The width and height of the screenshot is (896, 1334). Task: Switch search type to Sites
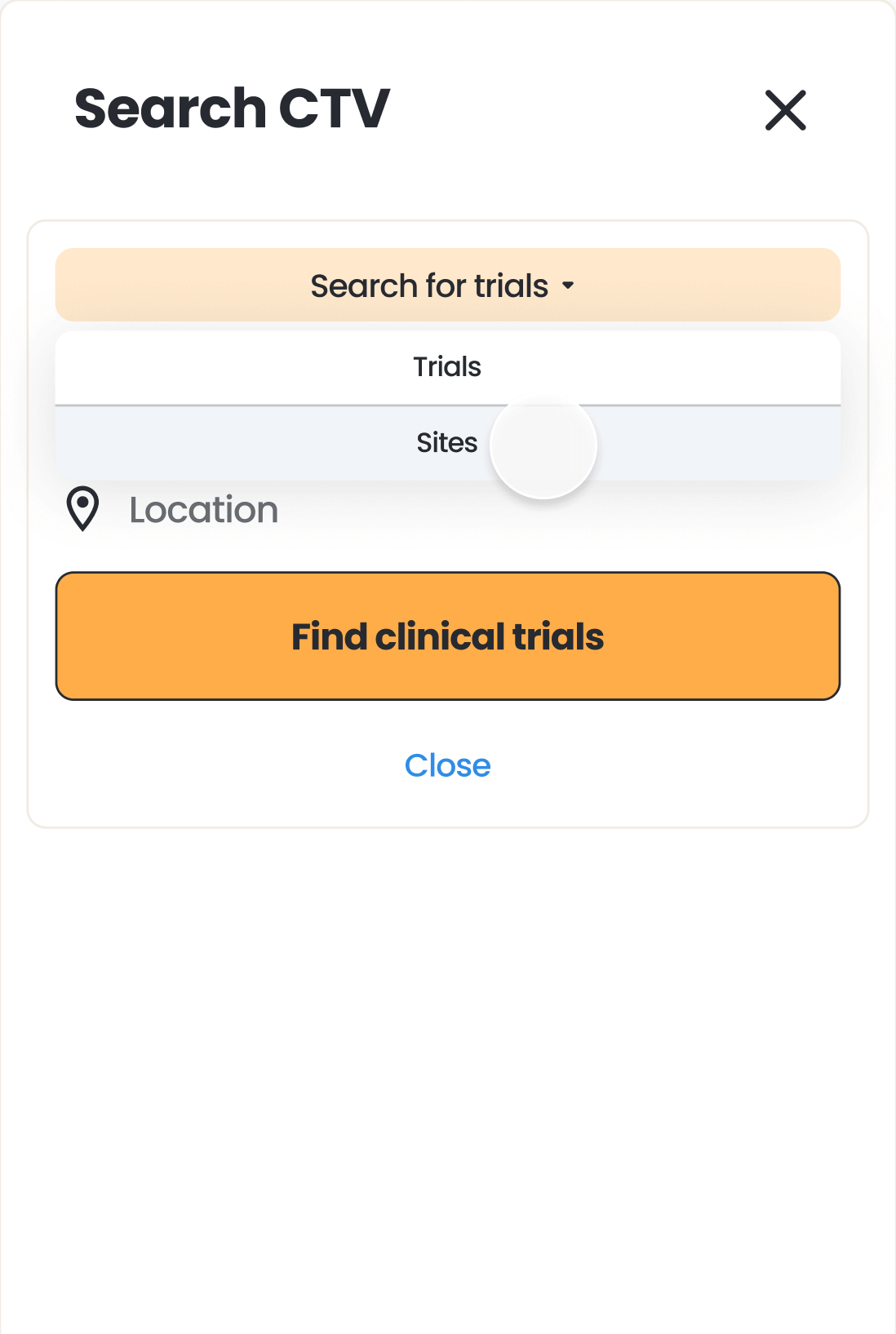(446, 443)
